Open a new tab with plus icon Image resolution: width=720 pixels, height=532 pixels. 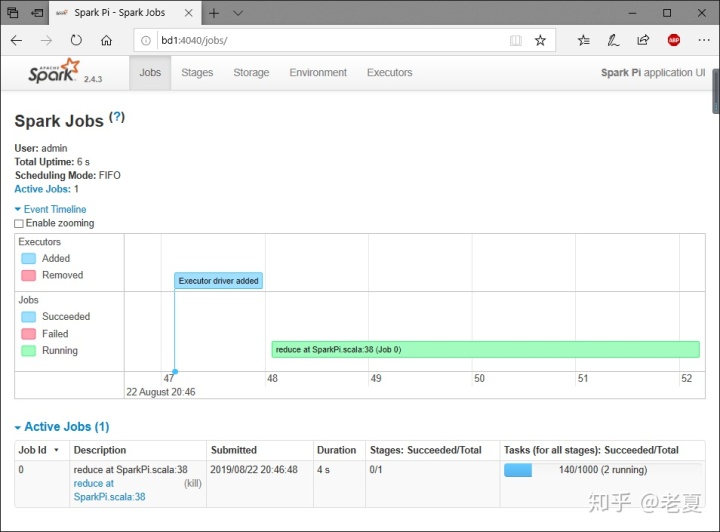pos(214,13)
